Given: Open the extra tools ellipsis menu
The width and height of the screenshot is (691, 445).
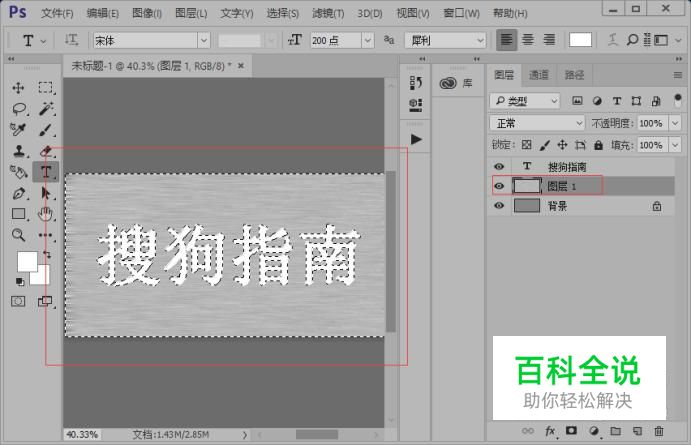Looking at the screenshot, I should pyautogui.click(x=45, y=235).
